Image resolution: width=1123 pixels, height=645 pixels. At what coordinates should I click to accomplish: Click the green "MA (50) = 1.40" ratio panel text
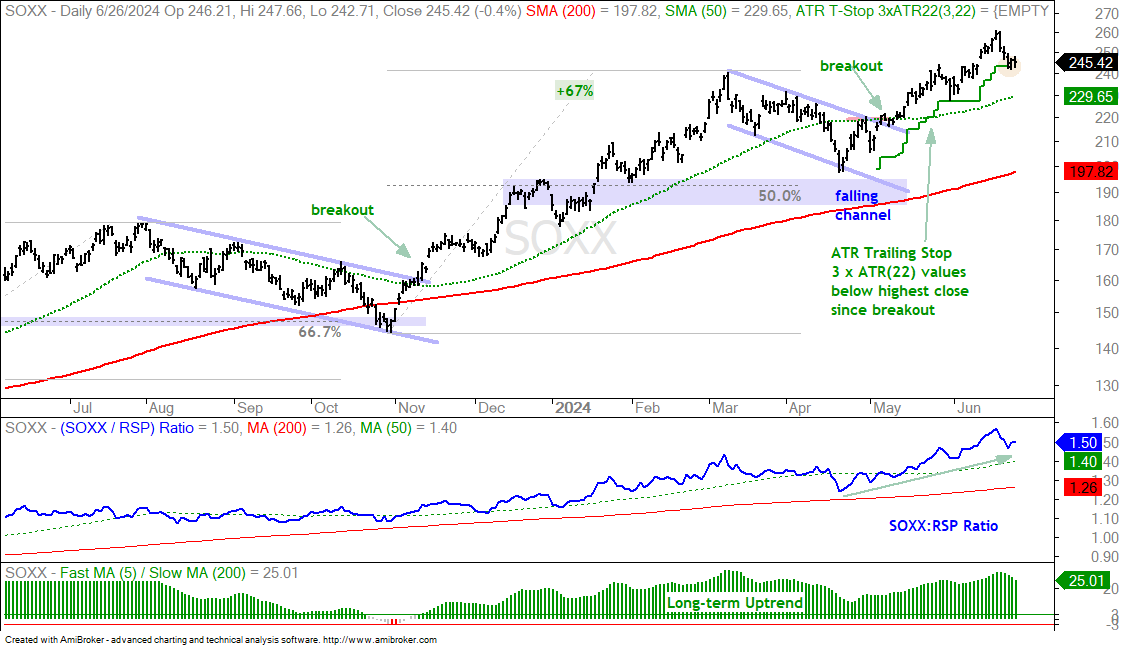[410, 428]
